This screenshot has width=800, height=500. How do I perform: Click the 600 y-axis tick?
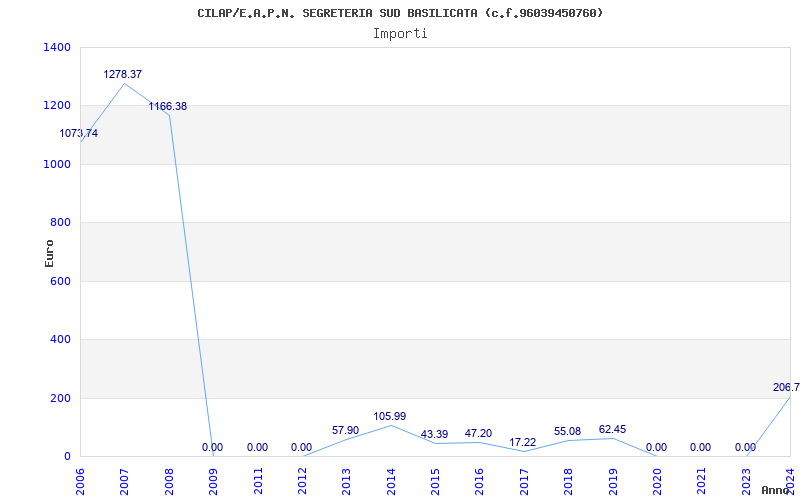63,281
